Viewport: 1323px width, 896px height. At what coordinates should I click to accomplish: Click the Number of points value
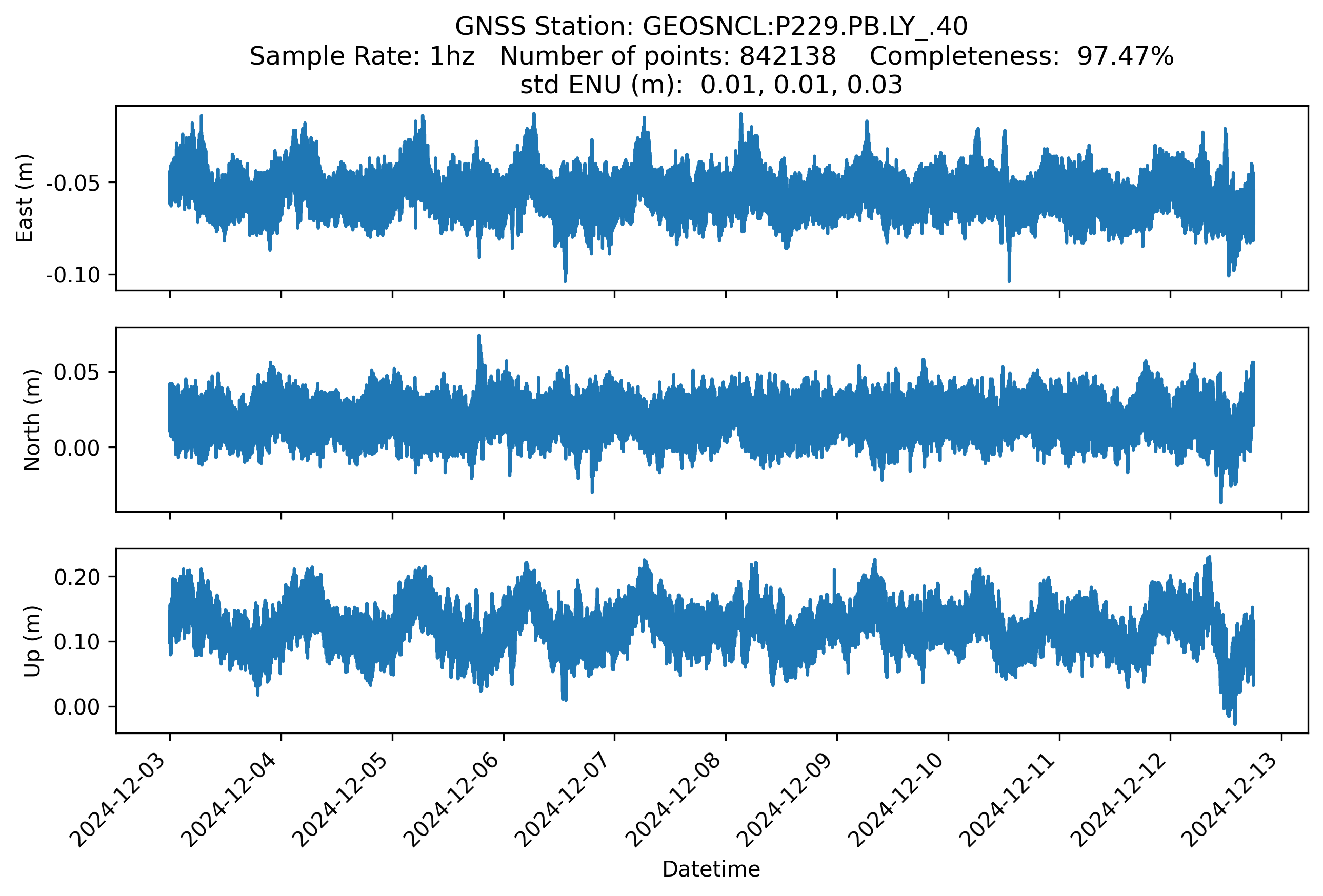click(787, 56)
